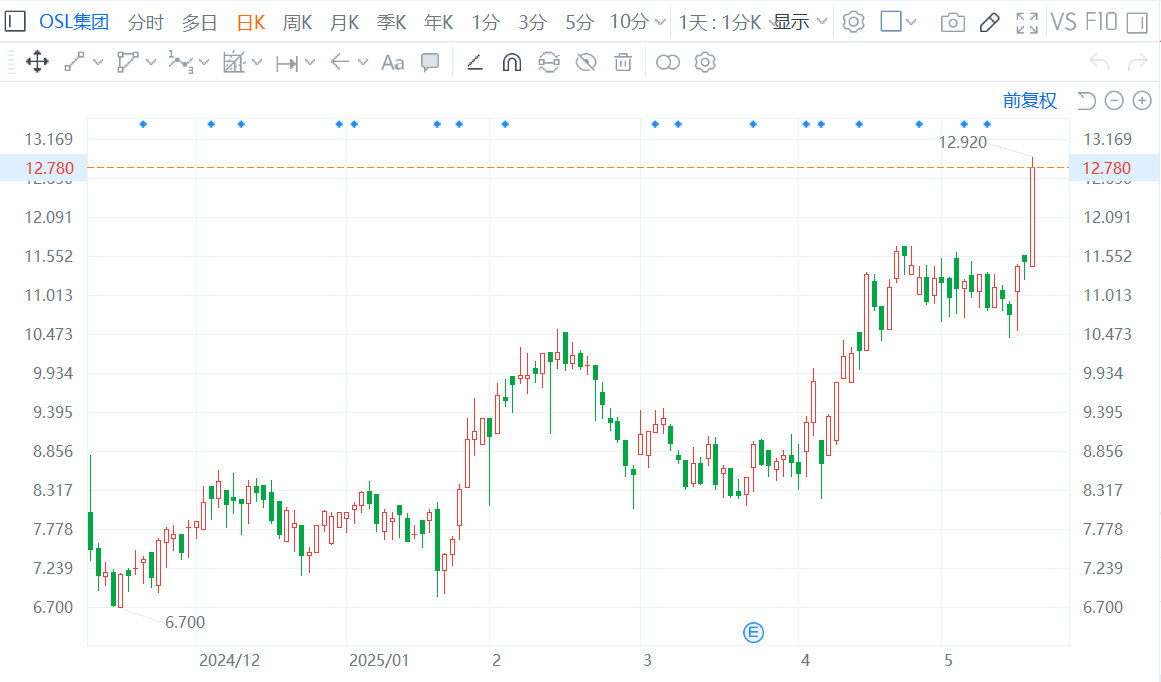The image size is (1161, 682).
Task: Click the overlapping circles overlay icon
Action: (668, 62)
